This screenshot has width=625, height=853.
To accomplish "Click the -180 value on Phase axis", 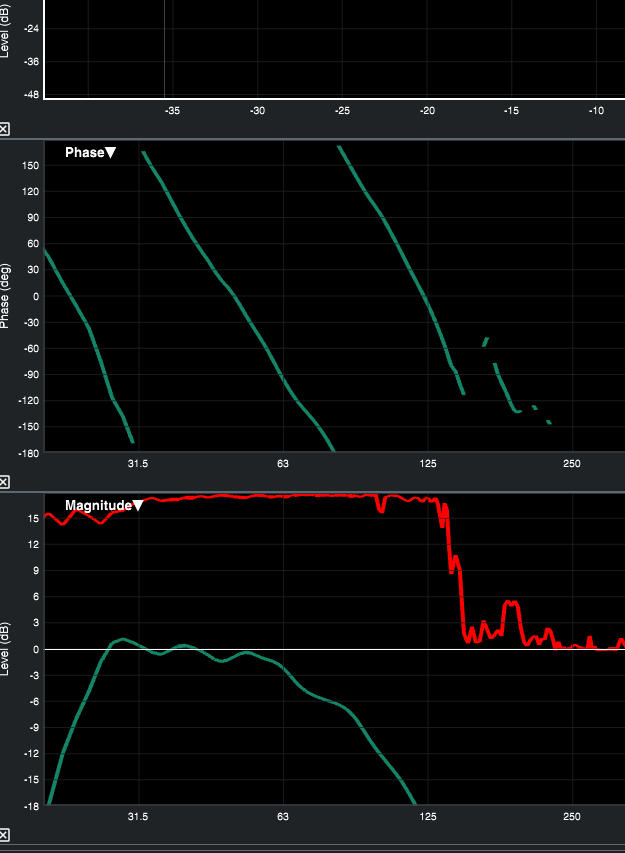I will pos(29,453).
